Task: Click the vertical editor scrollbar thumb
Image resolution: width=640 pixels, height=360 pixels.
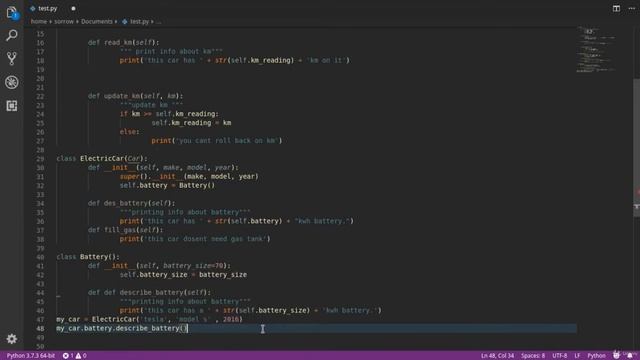Action: pos(636,148)
